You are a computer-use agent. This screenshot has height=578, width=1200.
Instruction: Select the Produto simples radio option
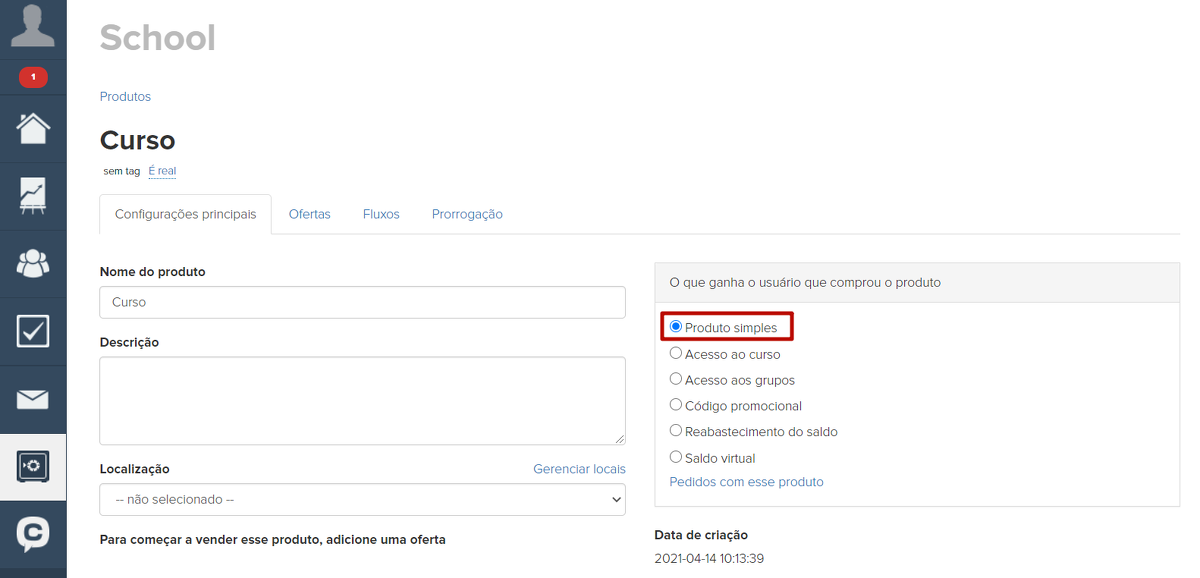pyautogui.click(x=676, y=327)
